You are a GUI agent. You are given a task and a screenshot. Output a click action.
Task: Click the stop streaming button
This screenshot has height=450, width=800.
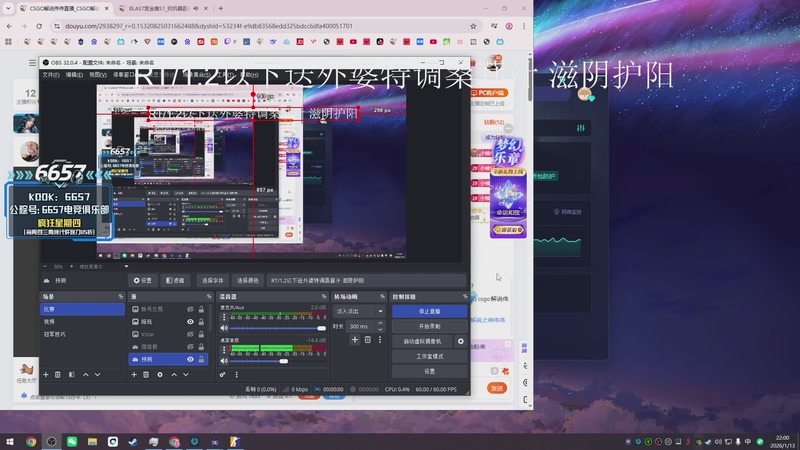429,311
